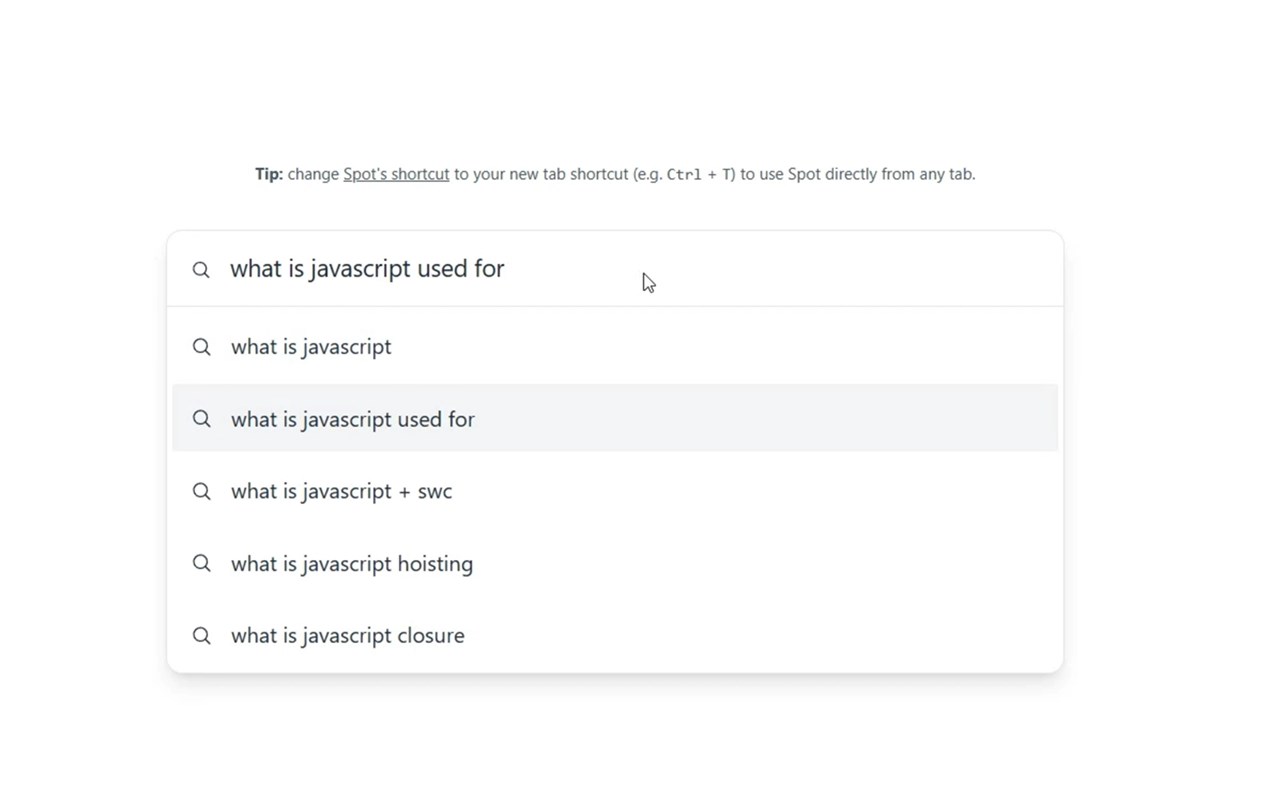Click the search icon beside the hoisting suggestion
This screenshot has width=1280, height=800.
(x=202, y=563)
